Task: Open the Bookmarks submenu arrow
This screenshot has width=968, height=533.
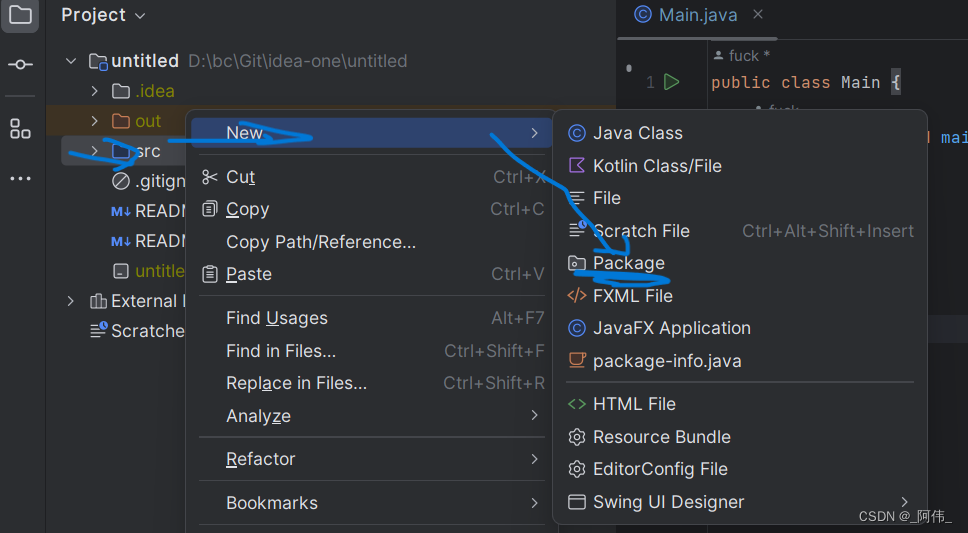Action: point(535,503)
